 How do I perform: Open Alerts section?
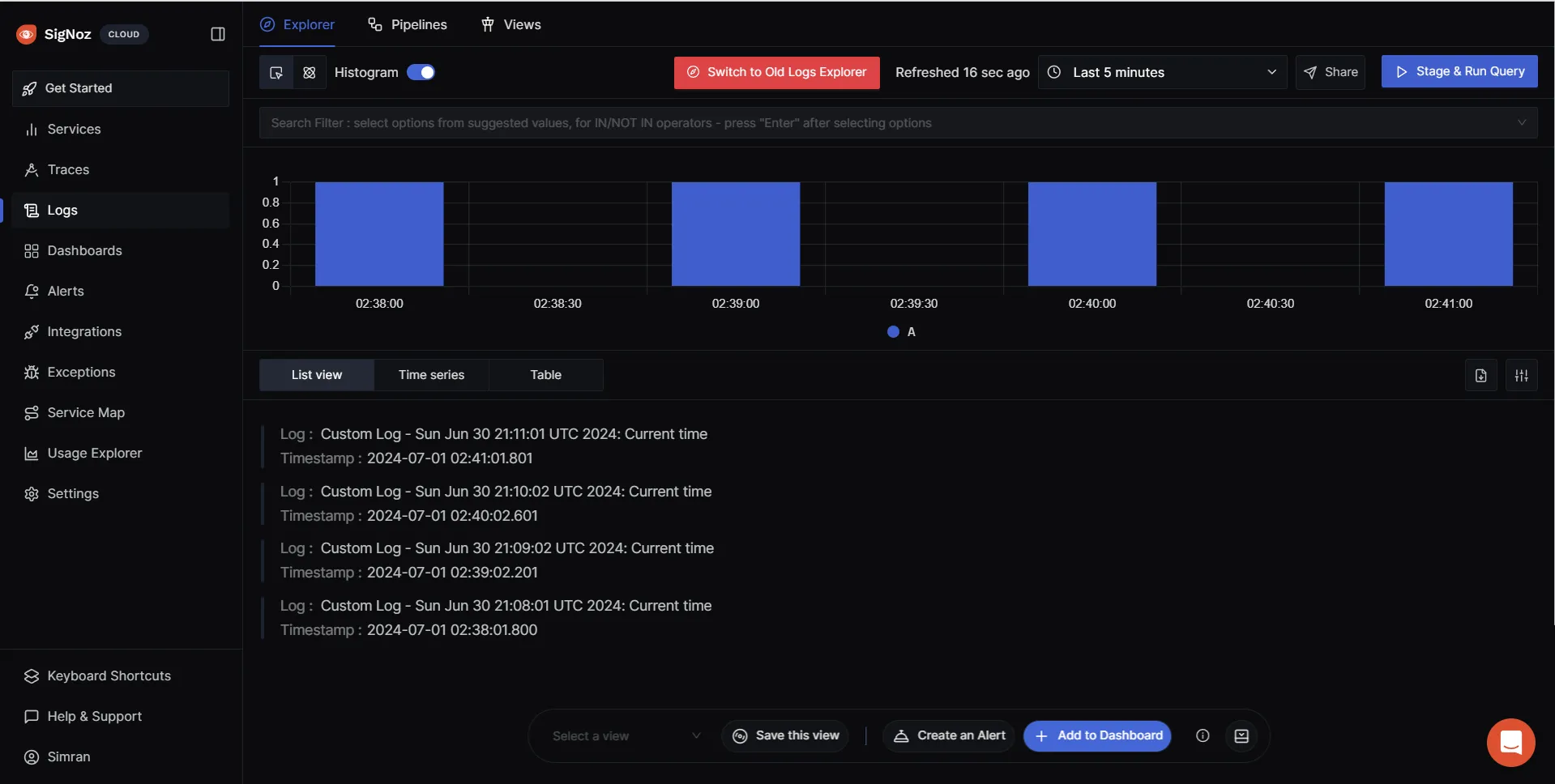click(x=121, y=291)
